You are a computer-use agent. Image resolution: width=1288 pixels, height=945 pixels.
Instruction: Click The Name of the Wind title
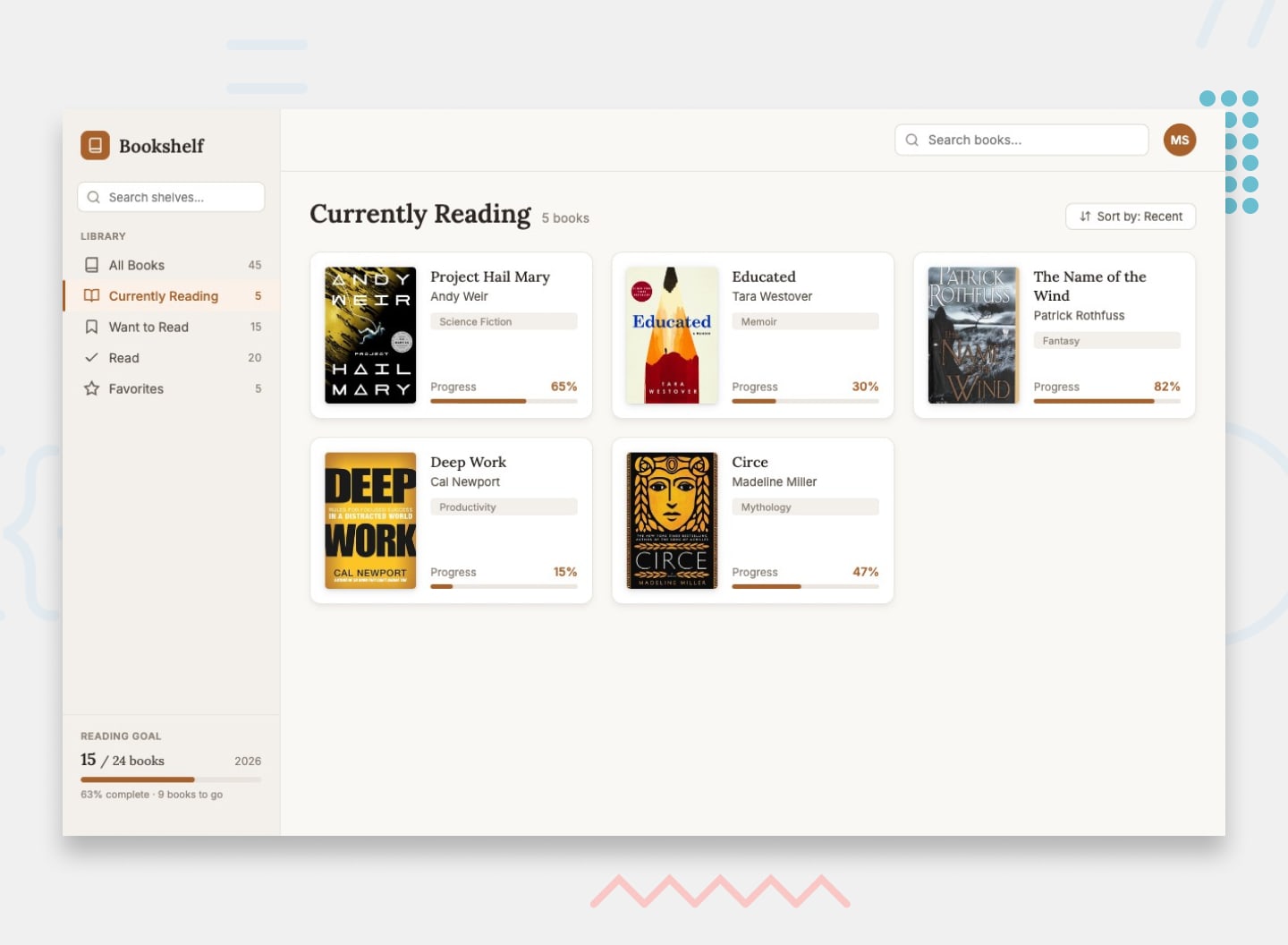(x=1089, y=286)
